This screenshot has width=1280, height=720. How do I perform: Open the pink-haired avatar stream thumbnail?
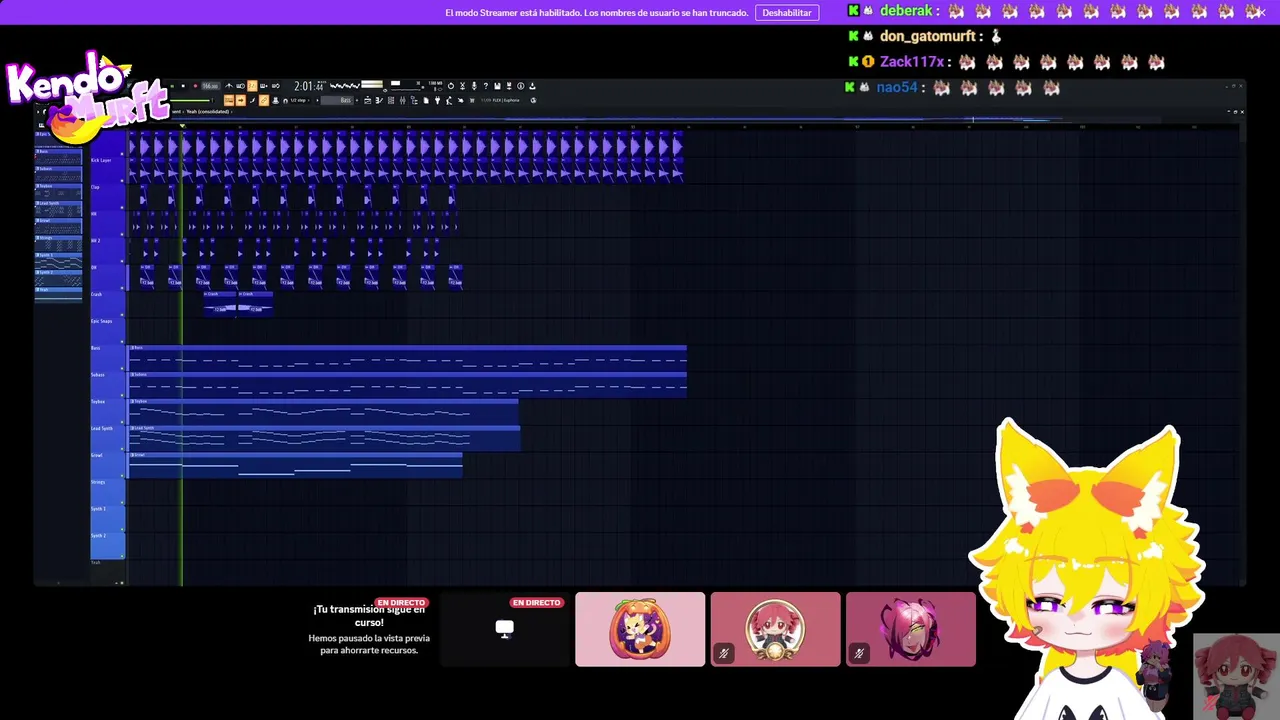911,629
